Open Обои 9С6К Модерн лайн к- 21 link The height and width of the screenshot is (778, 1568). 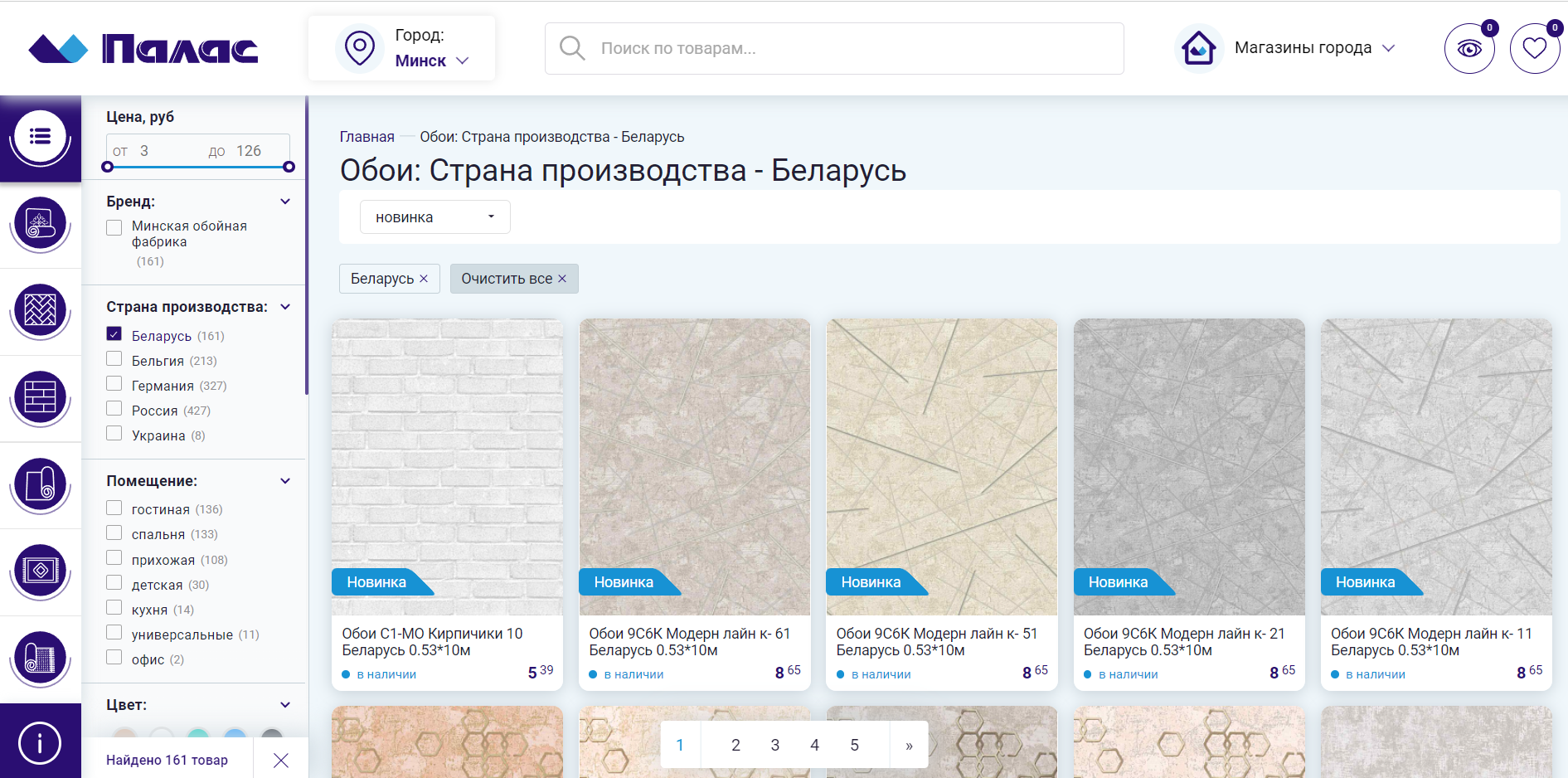tap(1184, 642)
